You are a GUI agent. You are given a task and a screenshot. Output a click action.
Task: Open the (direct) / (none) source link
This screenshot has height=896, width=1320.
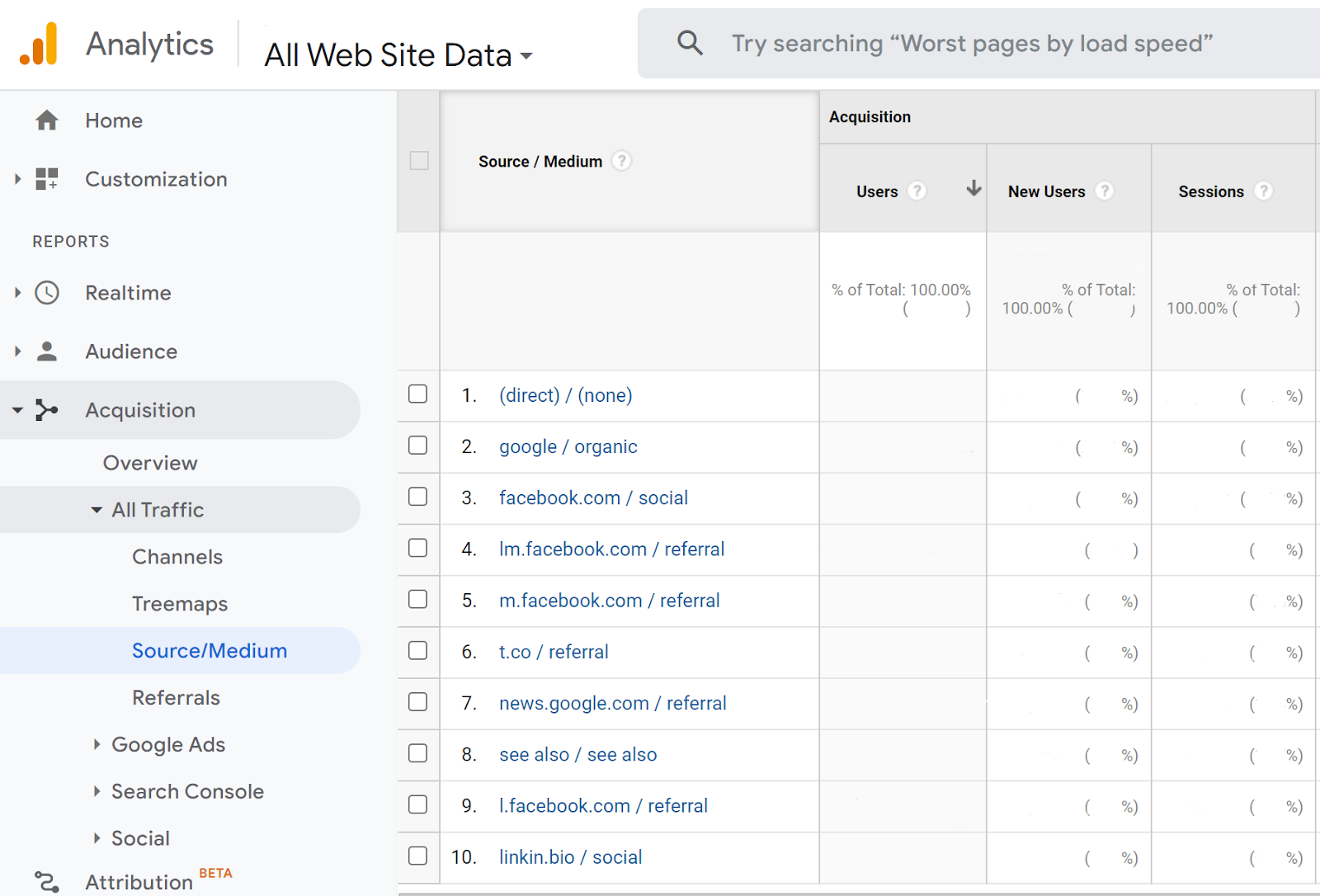565,395
